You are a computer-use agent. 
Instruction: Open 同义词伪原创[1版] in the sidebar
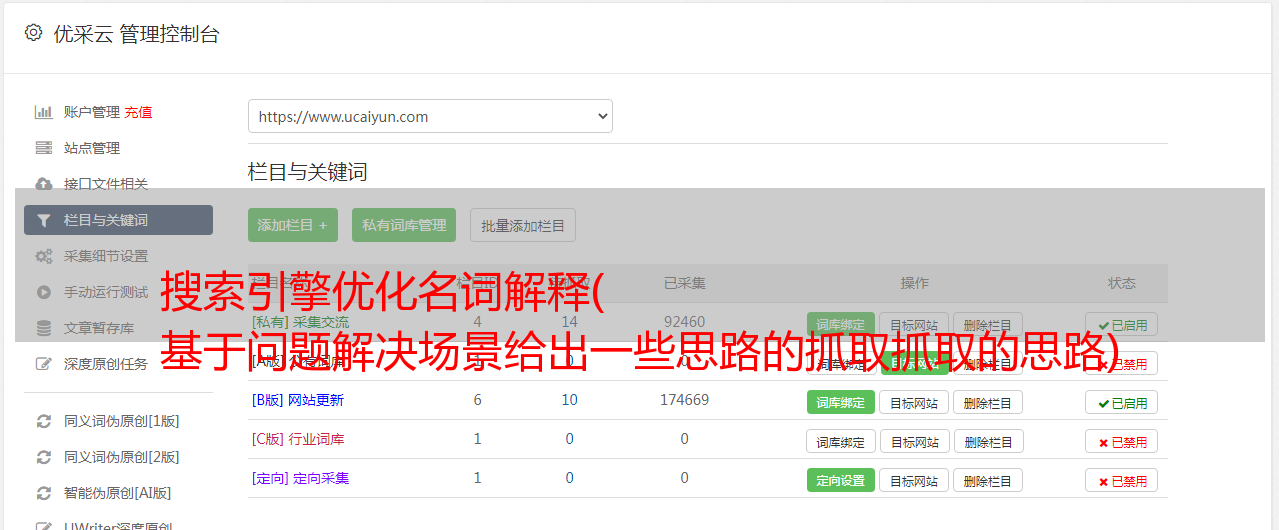click(x=122, y=421)
